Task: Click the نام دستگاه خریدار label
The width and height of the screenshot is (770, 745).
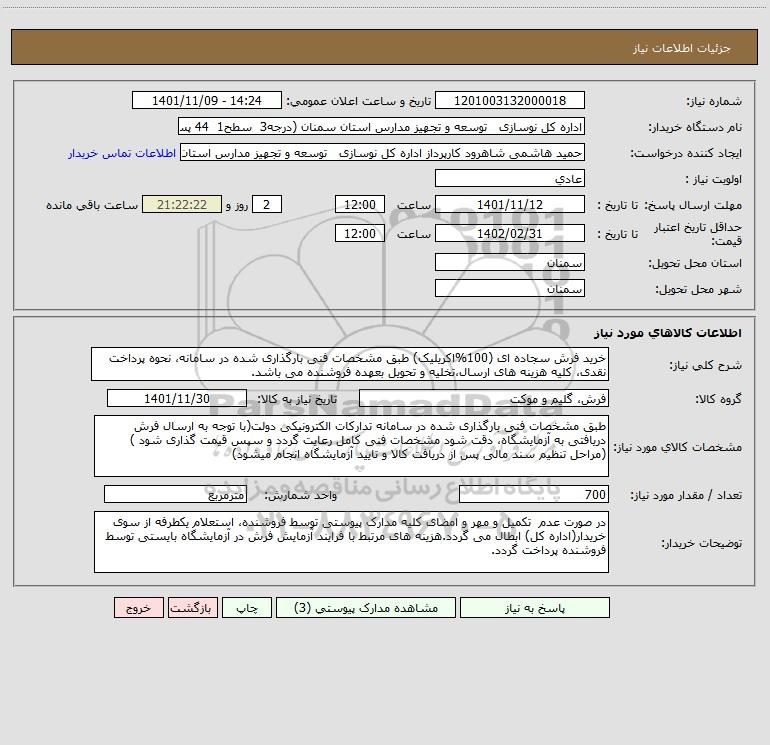Action: click(x=695, y=127)
